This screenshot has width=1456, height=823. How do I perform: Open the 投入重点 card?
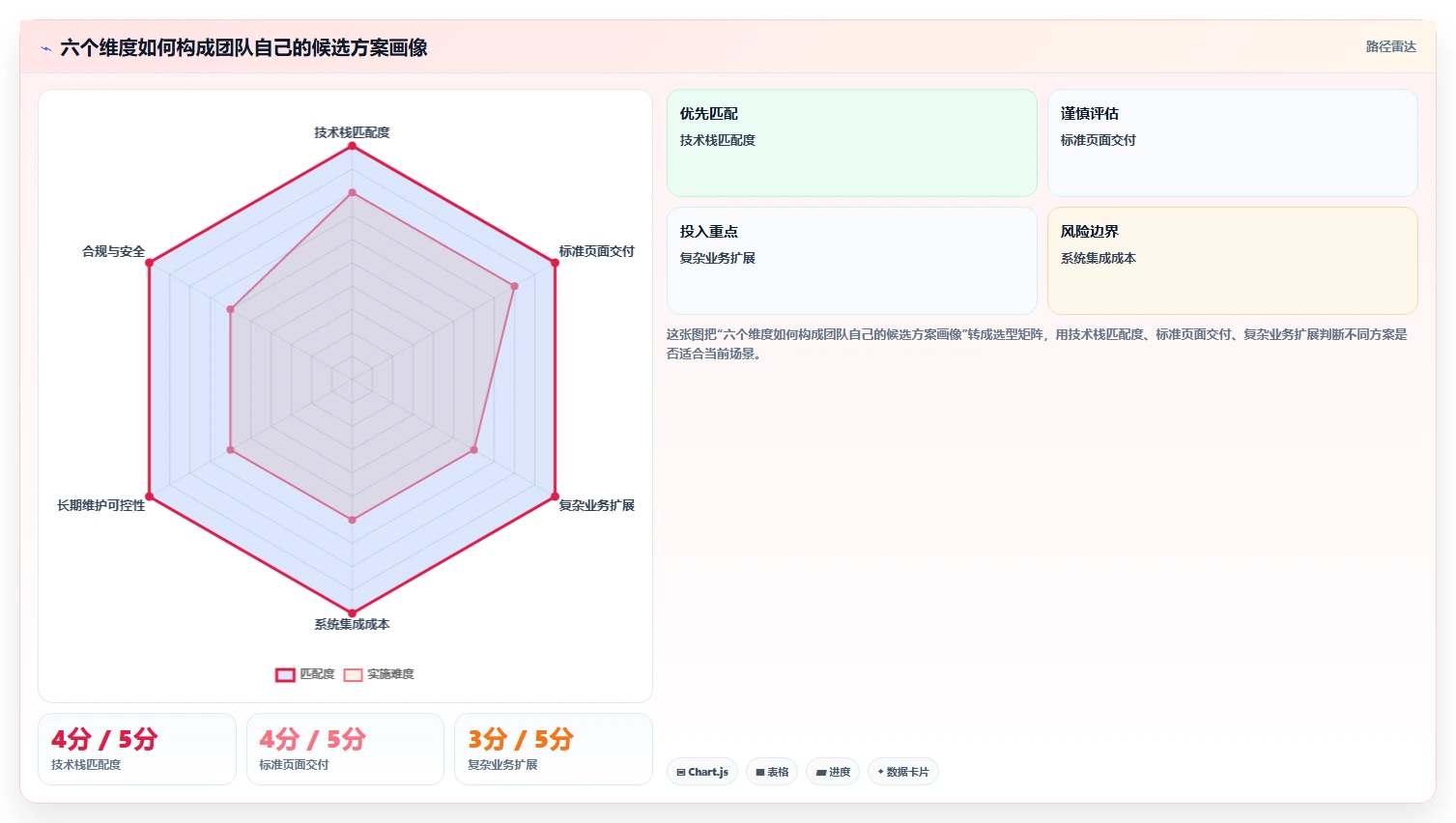tap(852, 261)
